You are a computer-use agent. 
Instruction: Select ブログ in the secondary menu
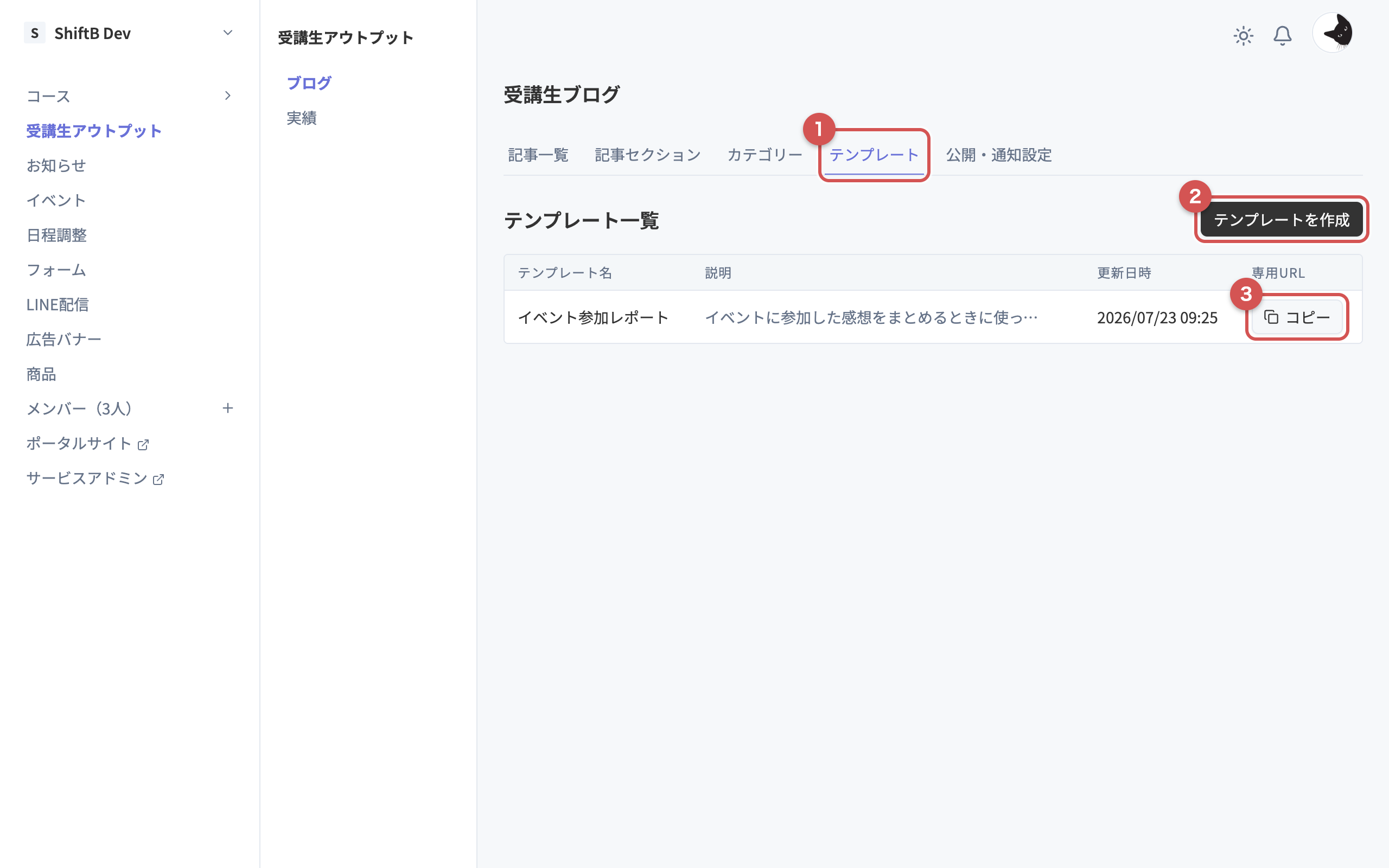point(309,83)
